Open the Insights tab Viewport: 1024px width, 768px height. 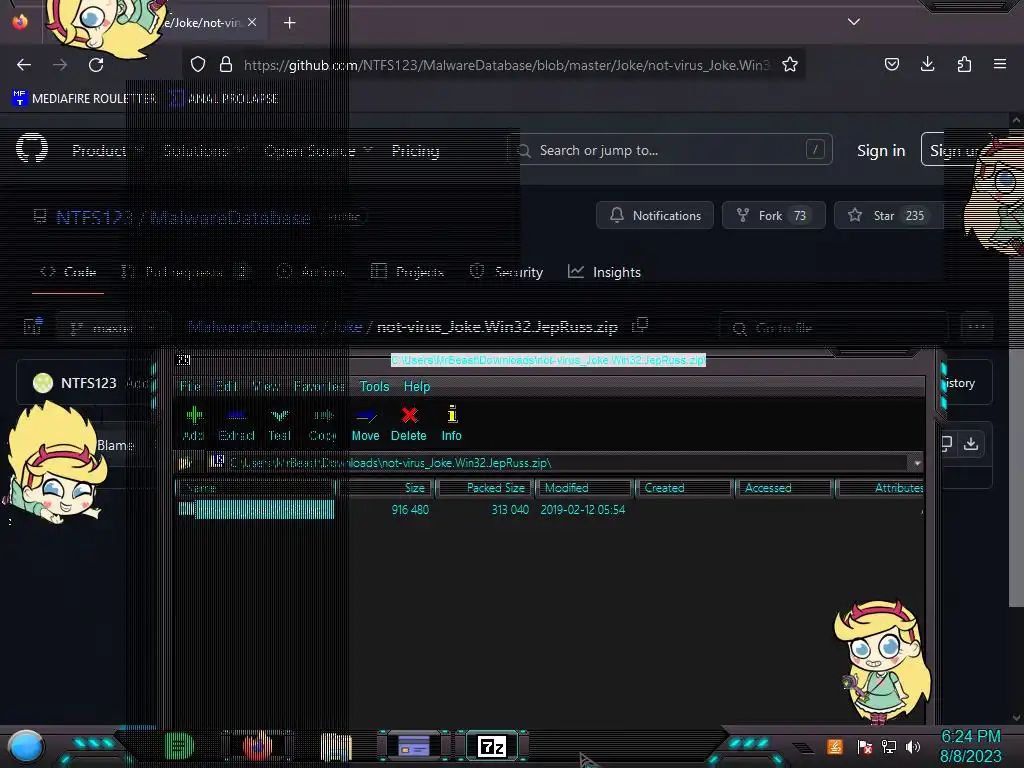[x=604, y=272]
